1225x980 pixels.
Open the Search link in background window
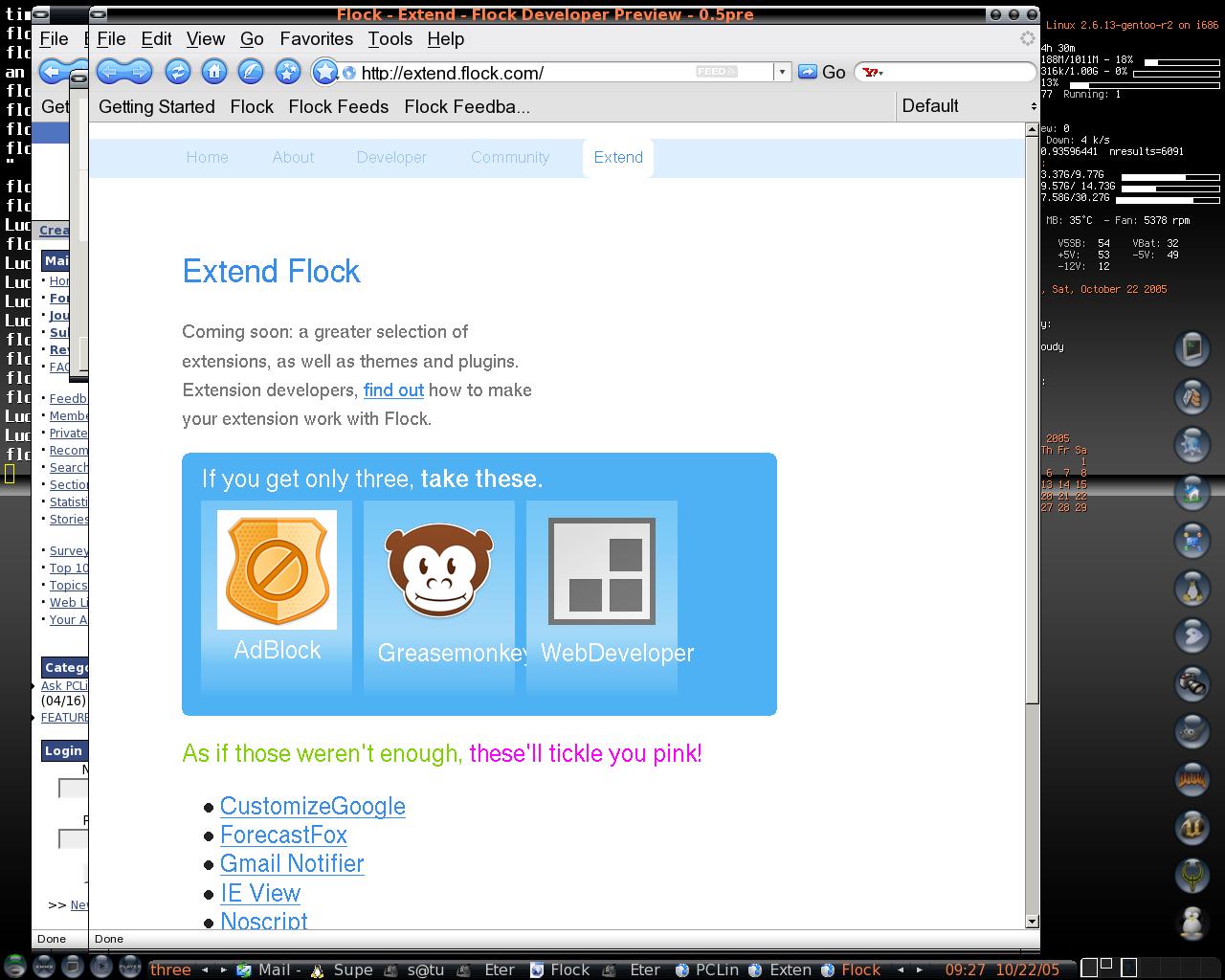pyautogui.click(x=69, y=467)
